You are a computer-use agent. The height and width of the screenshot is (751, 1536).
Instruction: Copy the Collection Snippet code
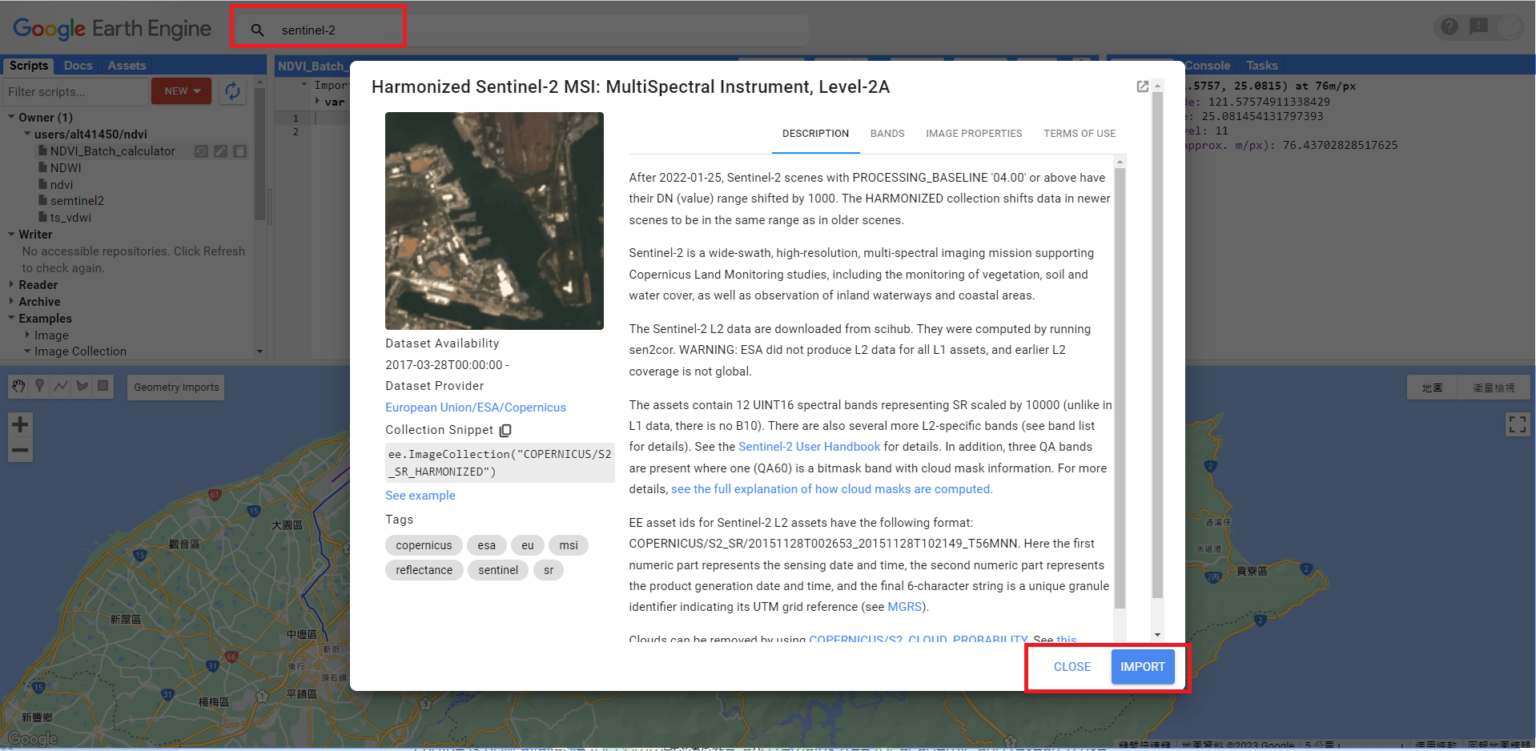click(506, 429)
